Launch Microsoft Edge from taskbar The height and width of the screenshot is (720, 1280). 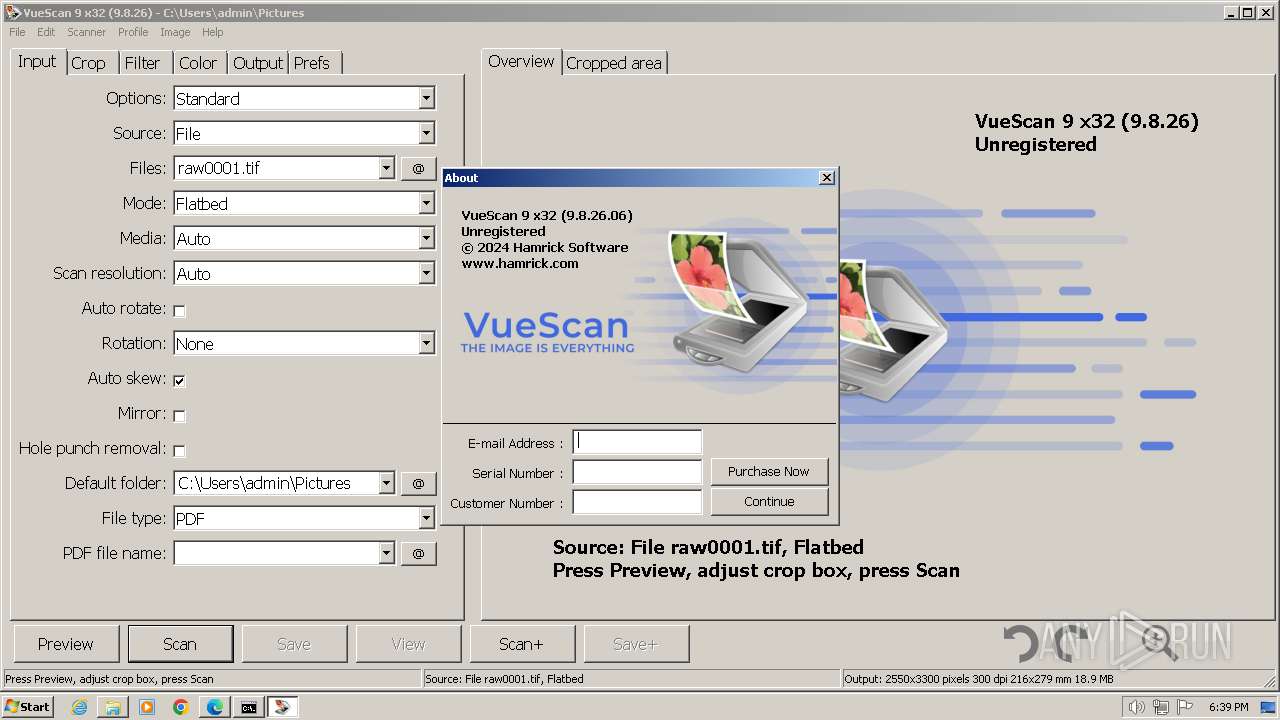(x=215, y=707)
